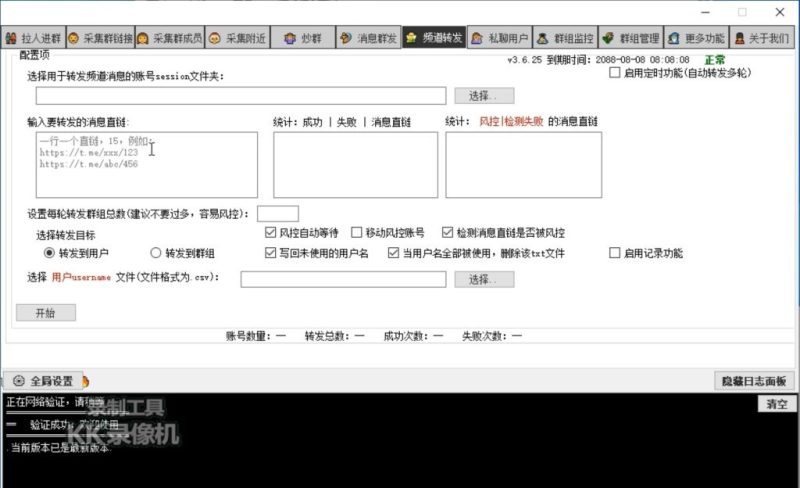
Task: Click the 转发总数 status text
Action: [335, 336]
